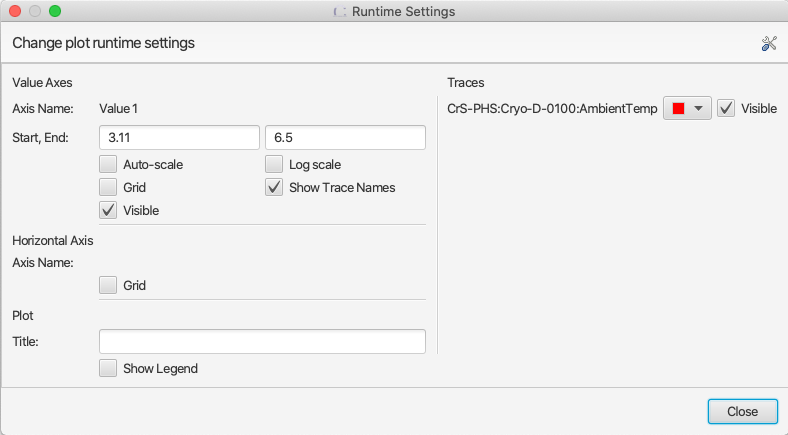This screenshot has height=435, width=788.
Task: Click the red trace color swatch
Action: tap(678, 108)
